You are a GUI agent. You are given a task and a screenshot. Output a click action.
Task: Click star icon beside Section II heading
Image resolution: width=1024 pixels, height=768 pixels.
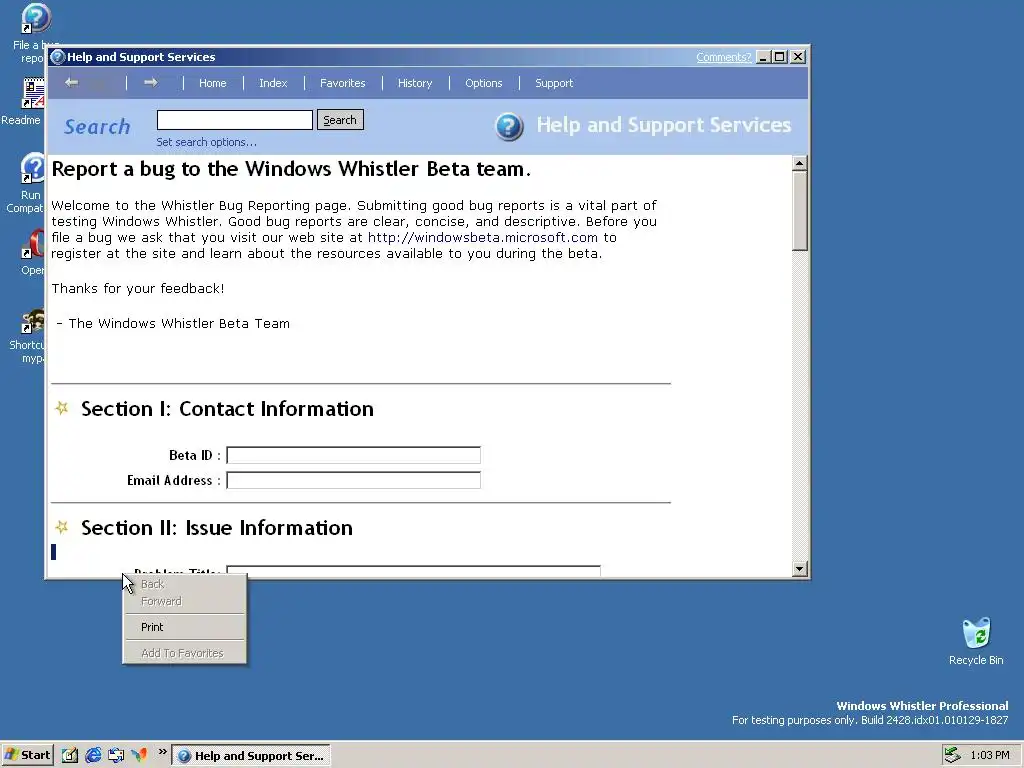[62, 526]
